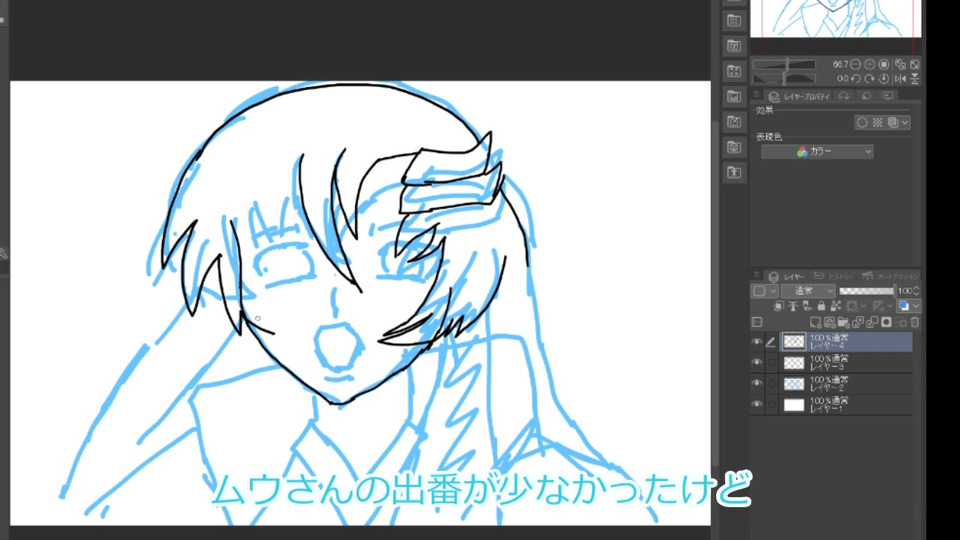960x540 pixels.
Task: Switch to the Auto Action tab
Action: [x=890, y=277]
